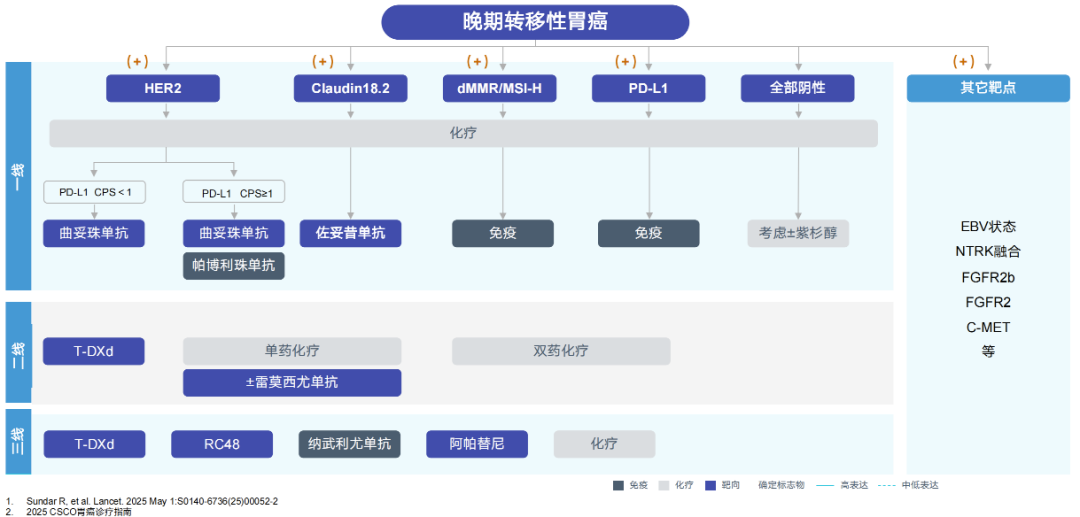
Task: Click the 化疗 legend color swatch
Action: tap(664, 485)
